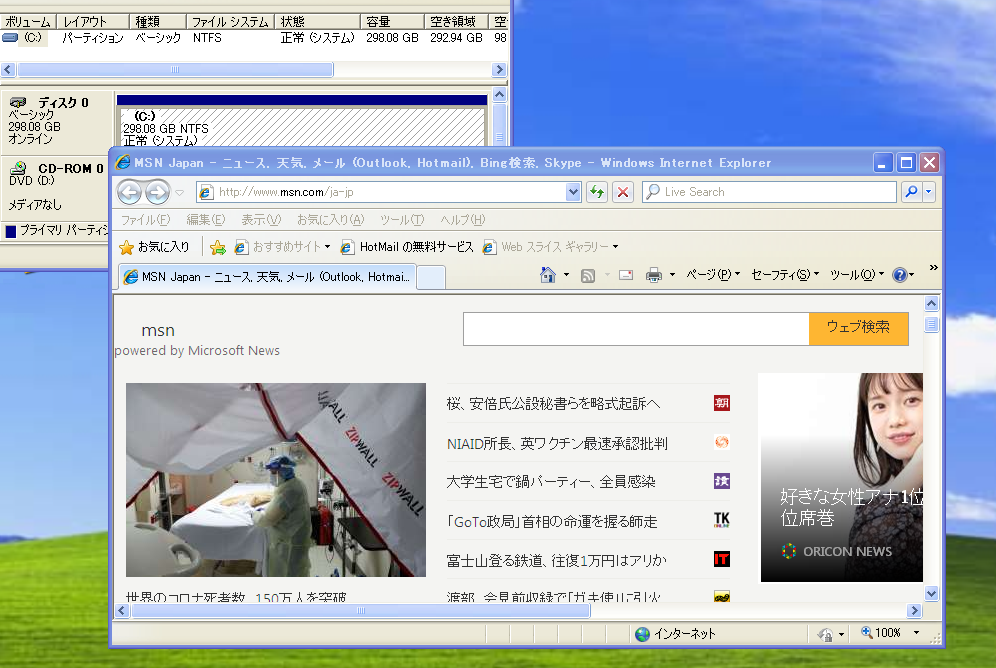Open the recent pages dropdown next to Forward
This screenshot has width=996, height=668.
pos(180,192)
